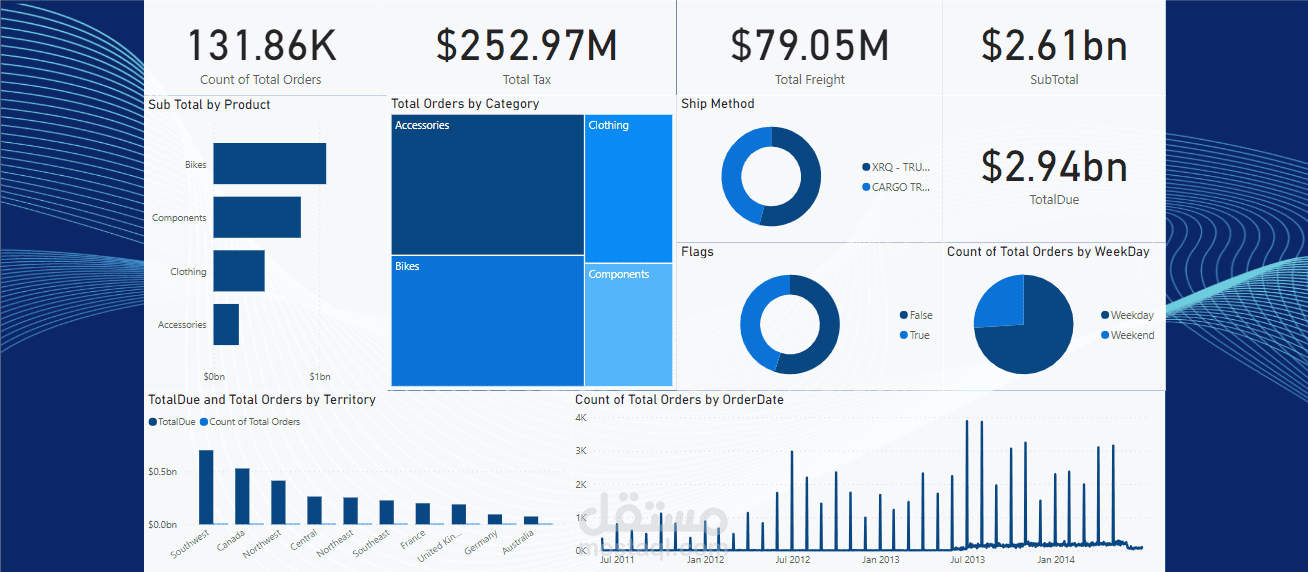This screenshot has height=572, width=1308.
Task: Select the Jan 2013 date axis label
Action: [881, 560]
